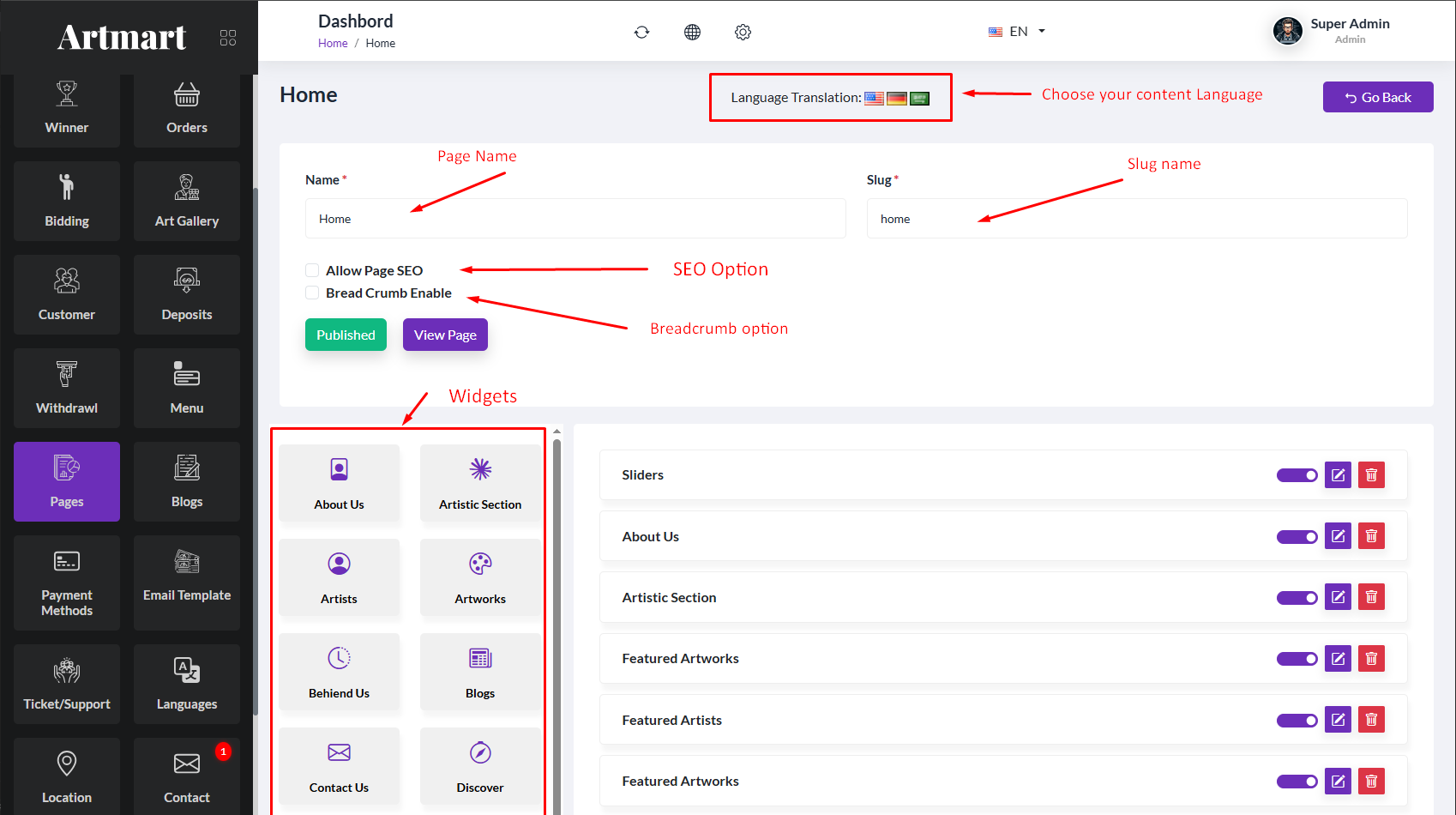Delete the About Us section
Screen dimensions: 1456x815
click(x=1371, y=536)
